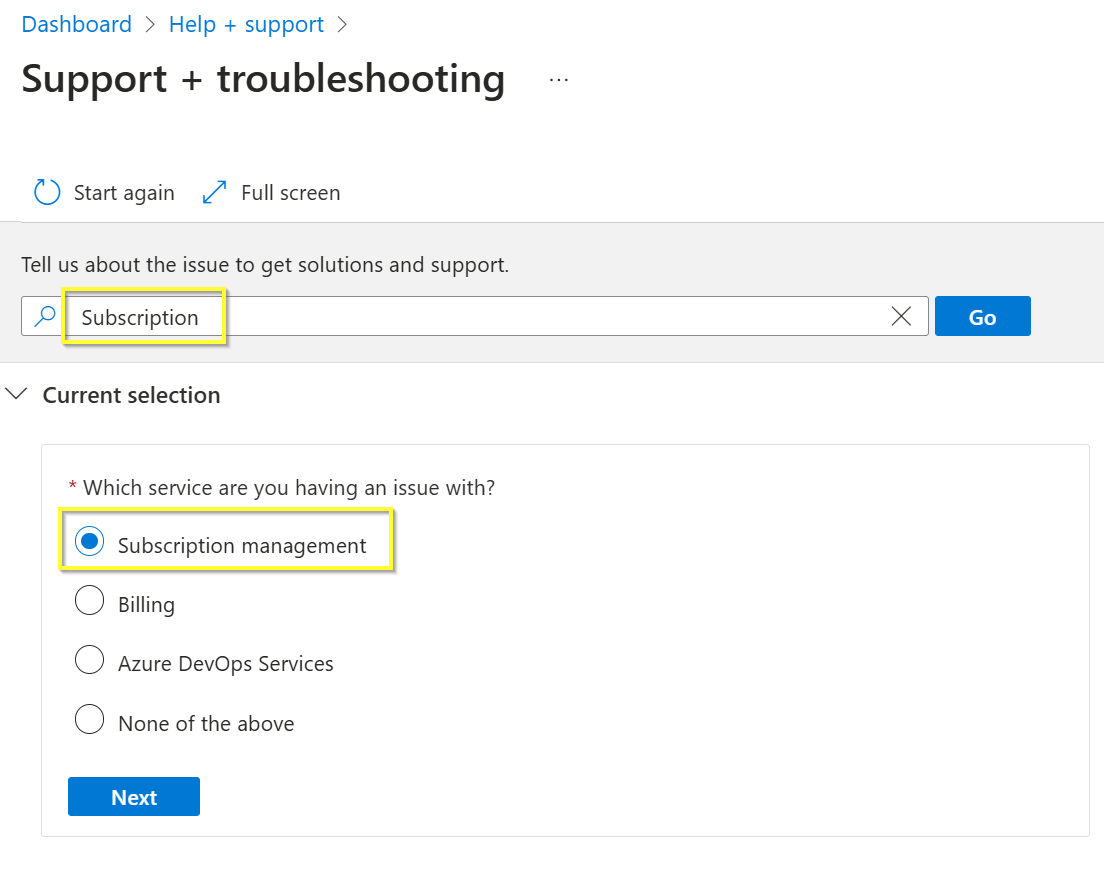Viewport: 1104px width, 877px height.
Task: Click inside the Subscription search field
Action: pos(400,316)
